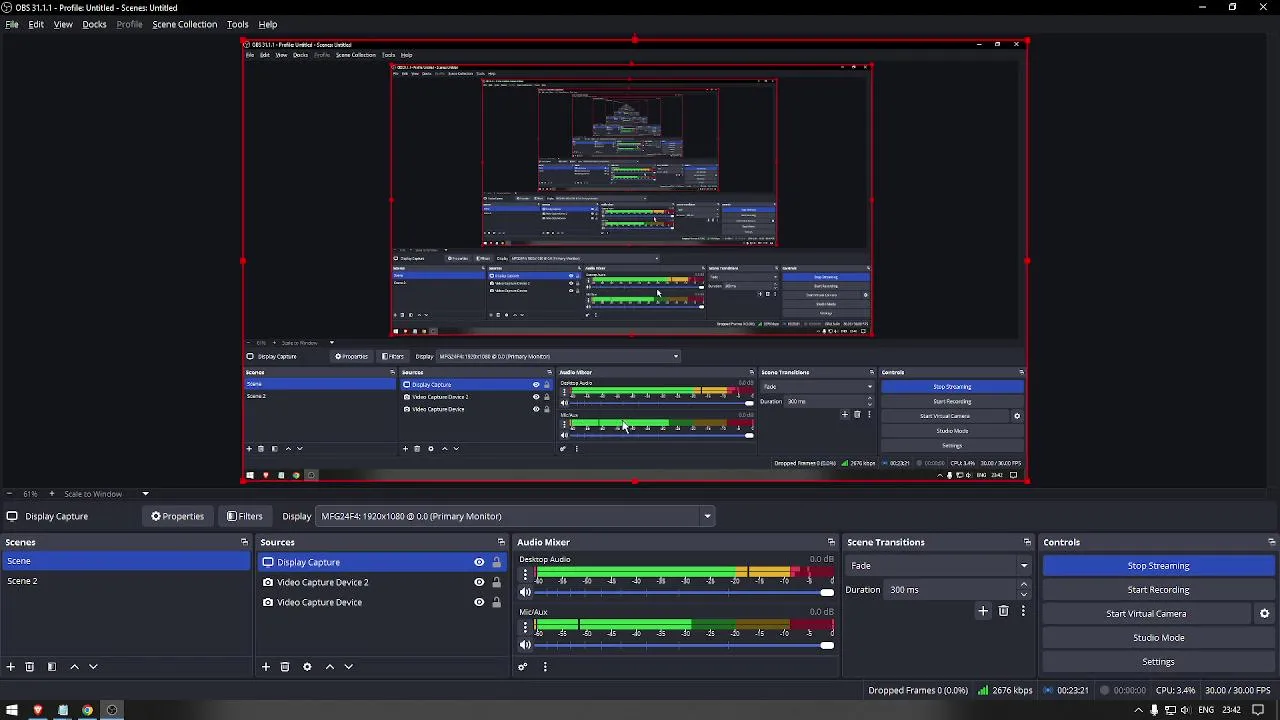Open Windows Start menu

(x=12, y=710)
